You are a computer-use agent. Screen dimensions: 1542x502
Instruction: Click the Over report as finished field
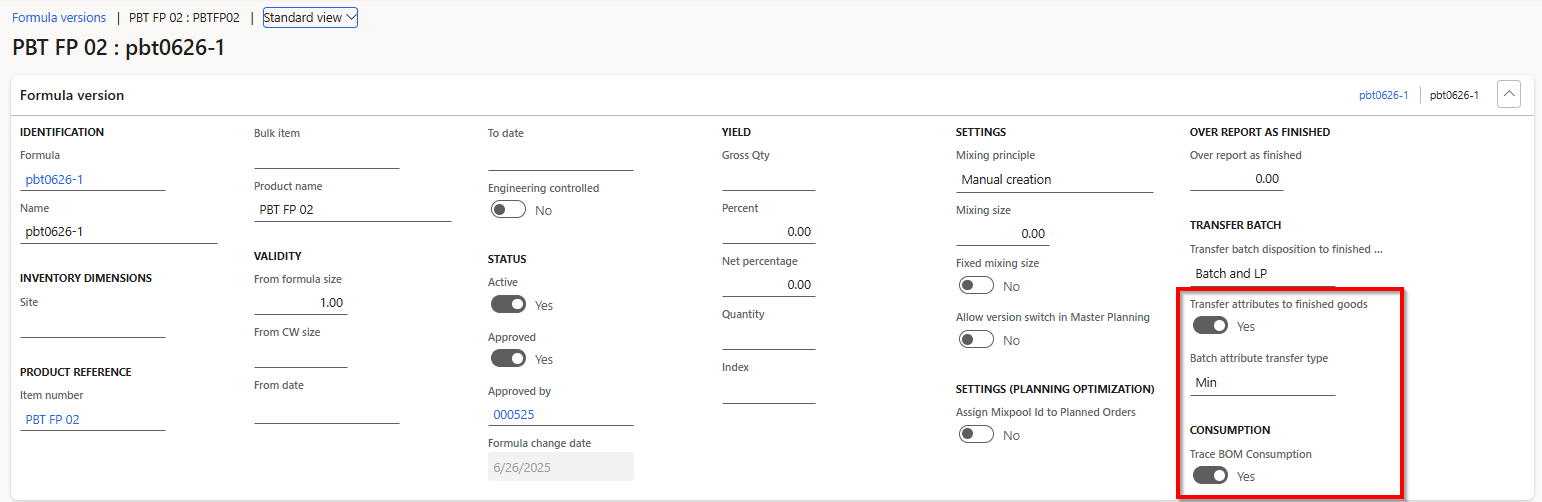pyautogui.click(x=1236, y=179)
